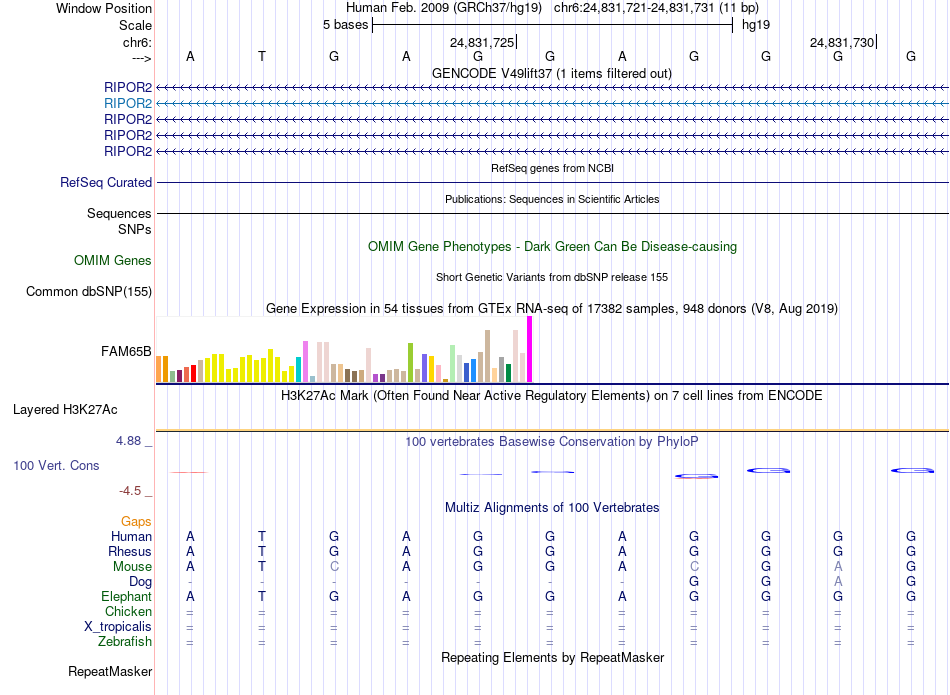
Task: Click the GTEx Gene Expression track title
Action: point(552,308)
